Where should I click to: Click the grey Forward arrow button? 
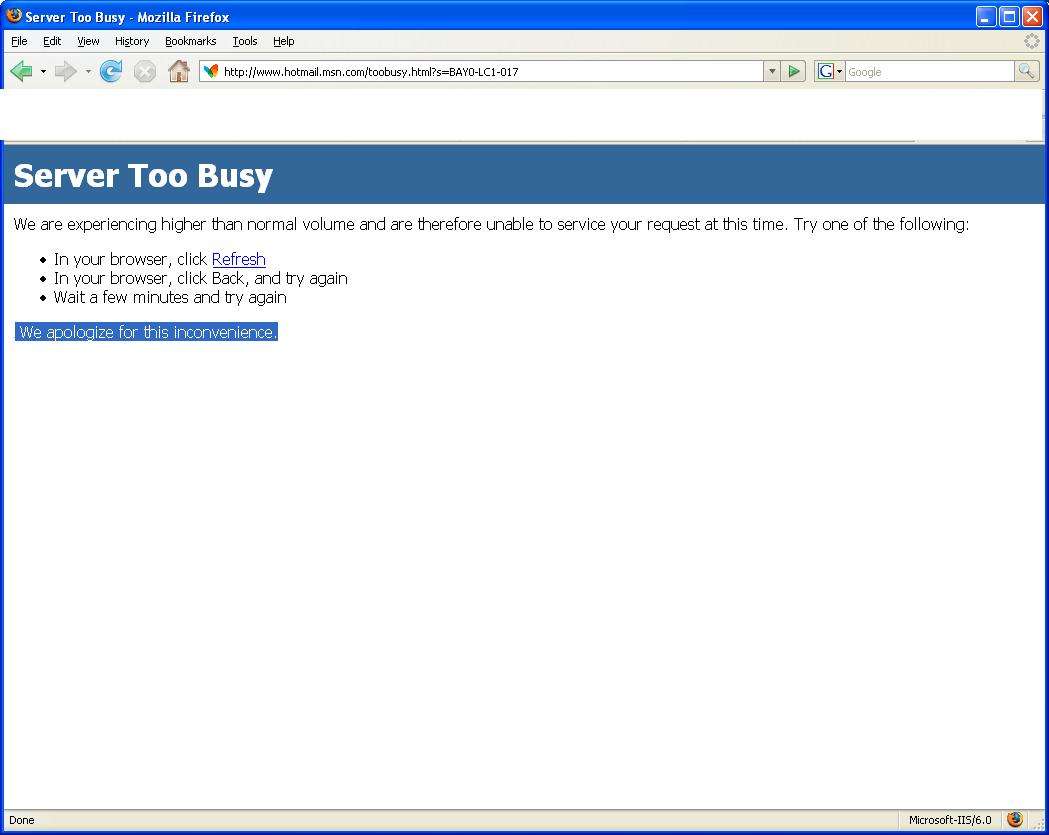tap(66, 71)
